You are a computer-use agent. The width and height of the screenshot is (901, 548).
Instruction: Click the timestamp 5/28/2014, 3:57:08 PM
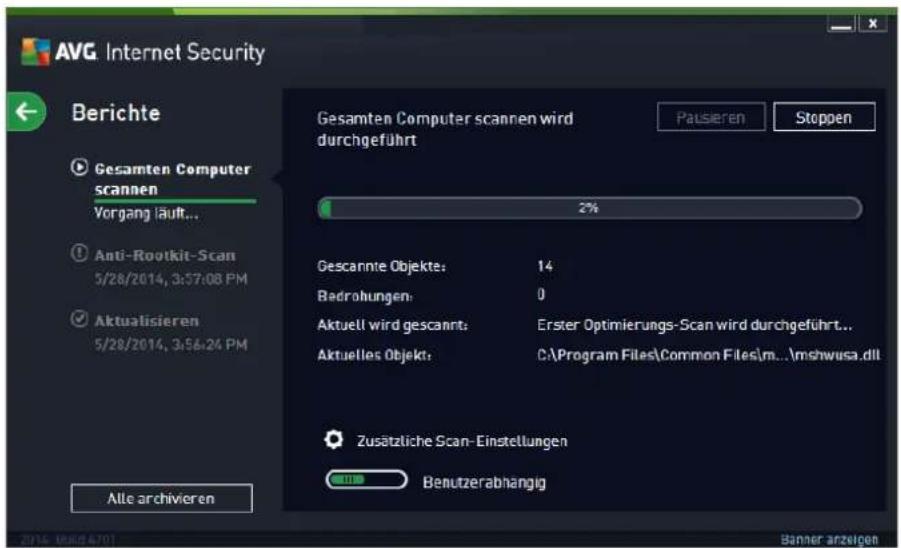point(171,279)
